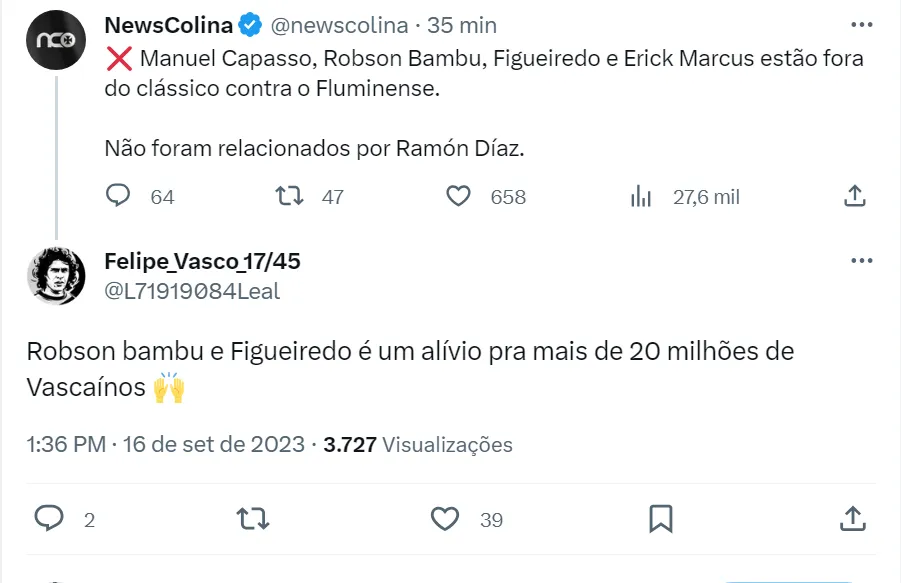Screen dimensions: 902x583
Task: Open more options for Felipe_Vasco tweet
Action: click(x=860, y=261)
